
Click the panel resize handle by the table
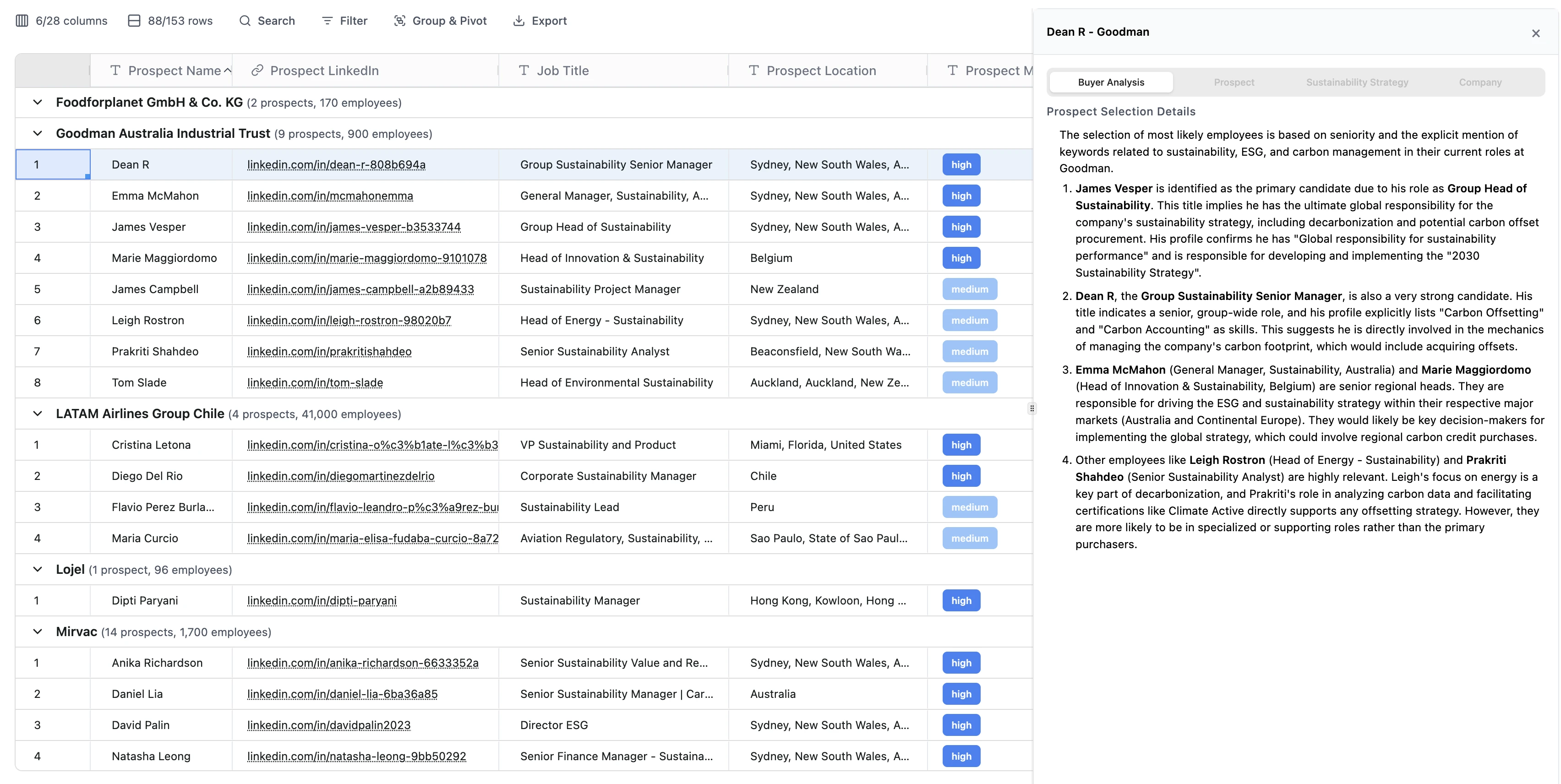(1032, 408)
